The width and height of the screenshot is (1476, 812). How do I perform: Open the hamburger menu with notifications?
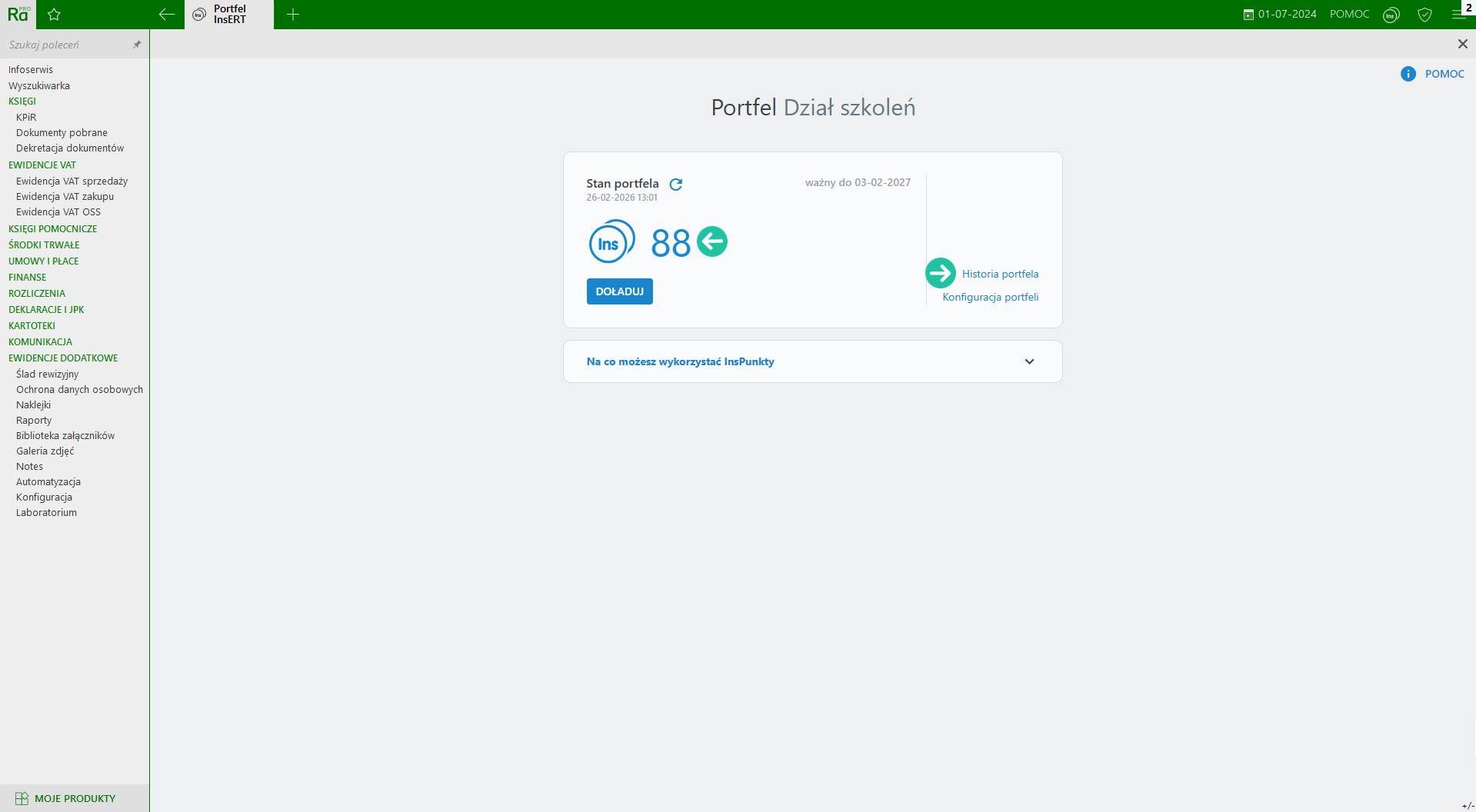(x=1458, y=15)
